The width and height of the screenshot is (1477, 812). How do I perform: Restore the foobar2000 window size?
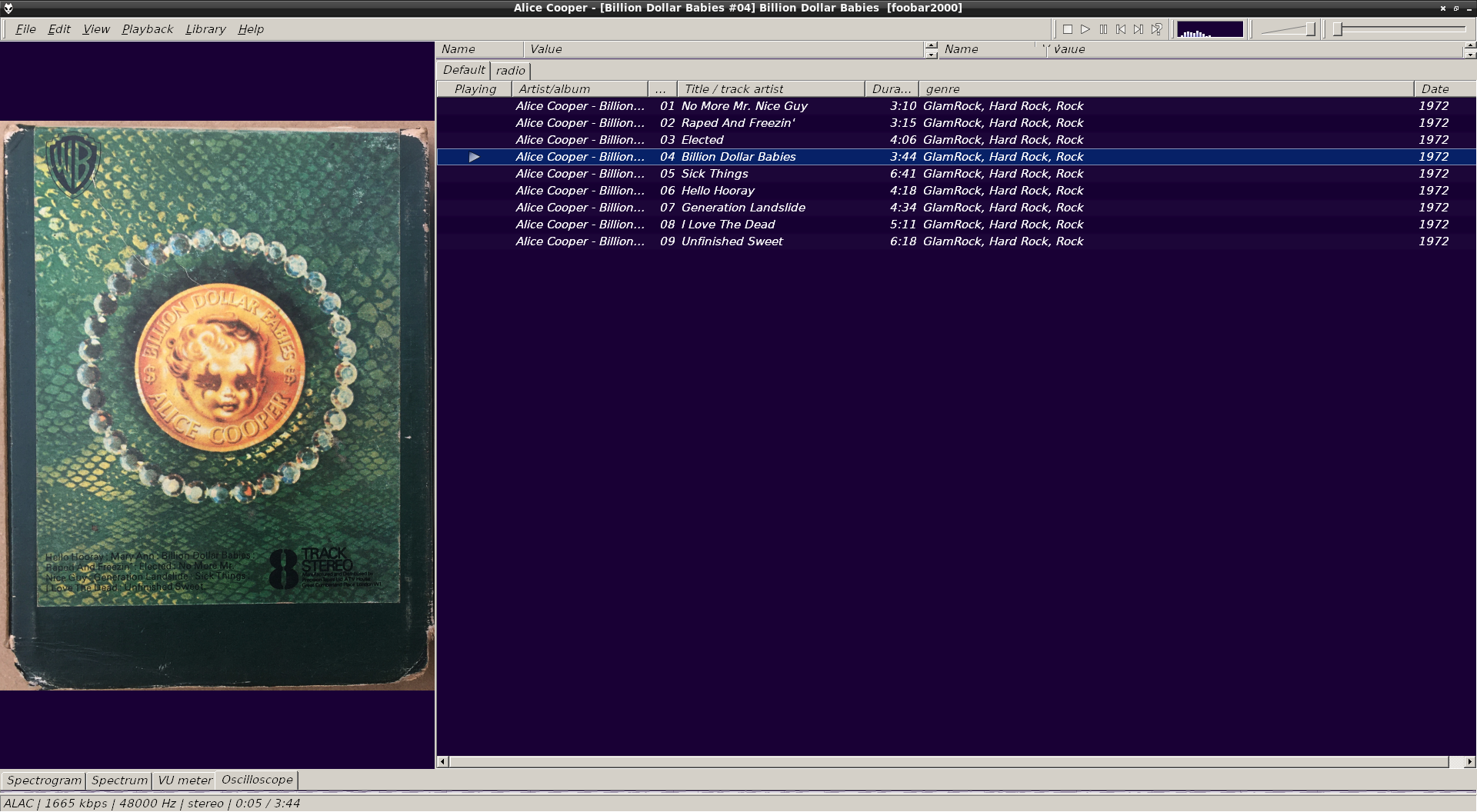coord(1456,8)
